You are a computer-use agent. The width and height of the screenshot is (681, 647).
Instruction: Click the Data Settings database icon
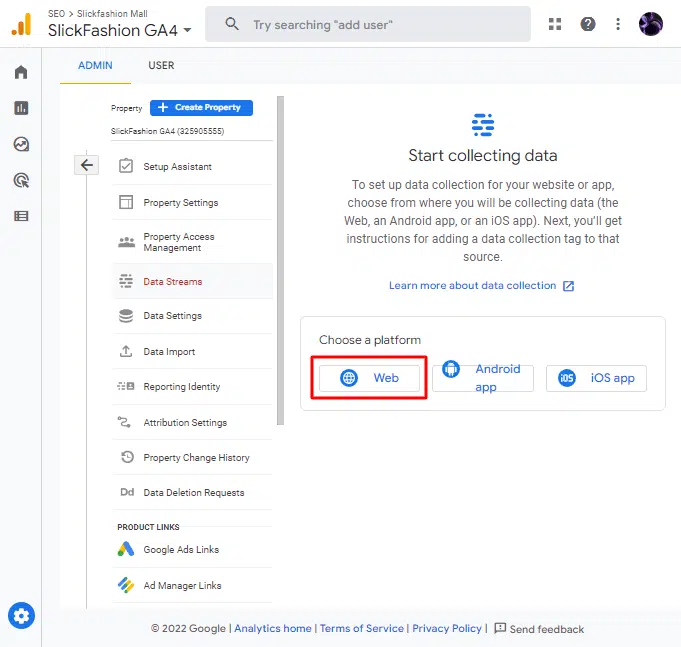(126, 316)
